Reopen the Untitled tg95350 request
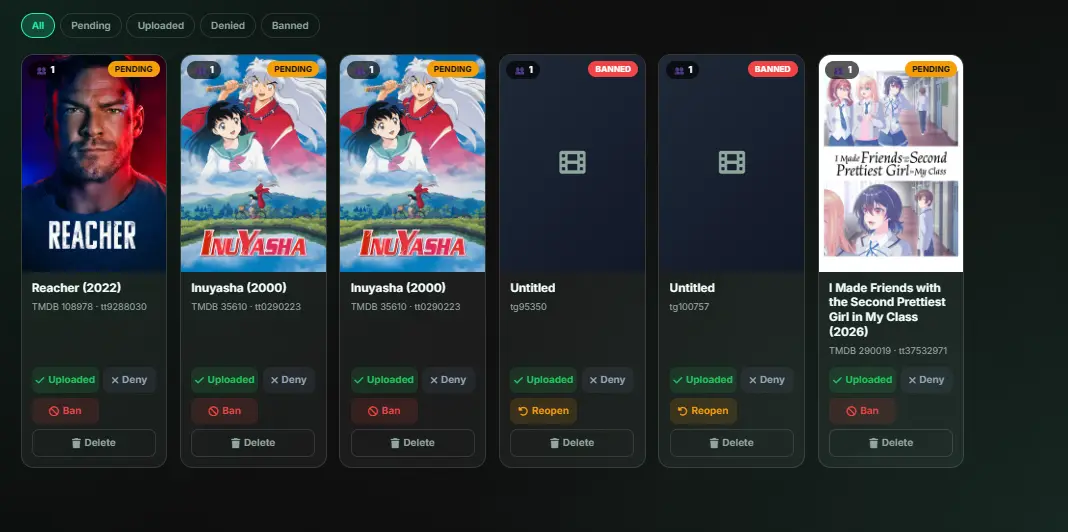 click(544, 411)
